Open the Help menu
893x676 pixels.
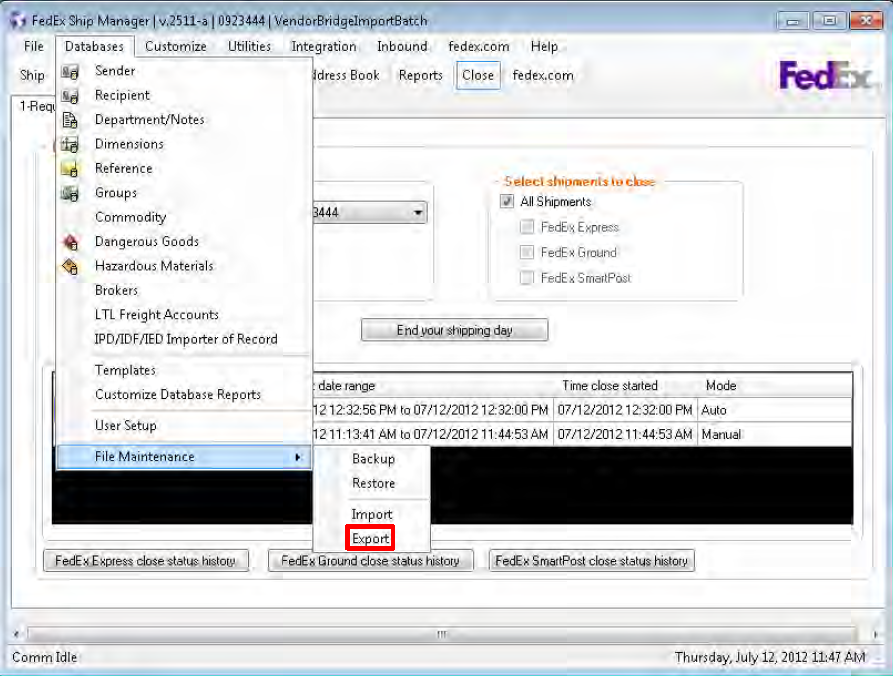(x=544, y=46)
